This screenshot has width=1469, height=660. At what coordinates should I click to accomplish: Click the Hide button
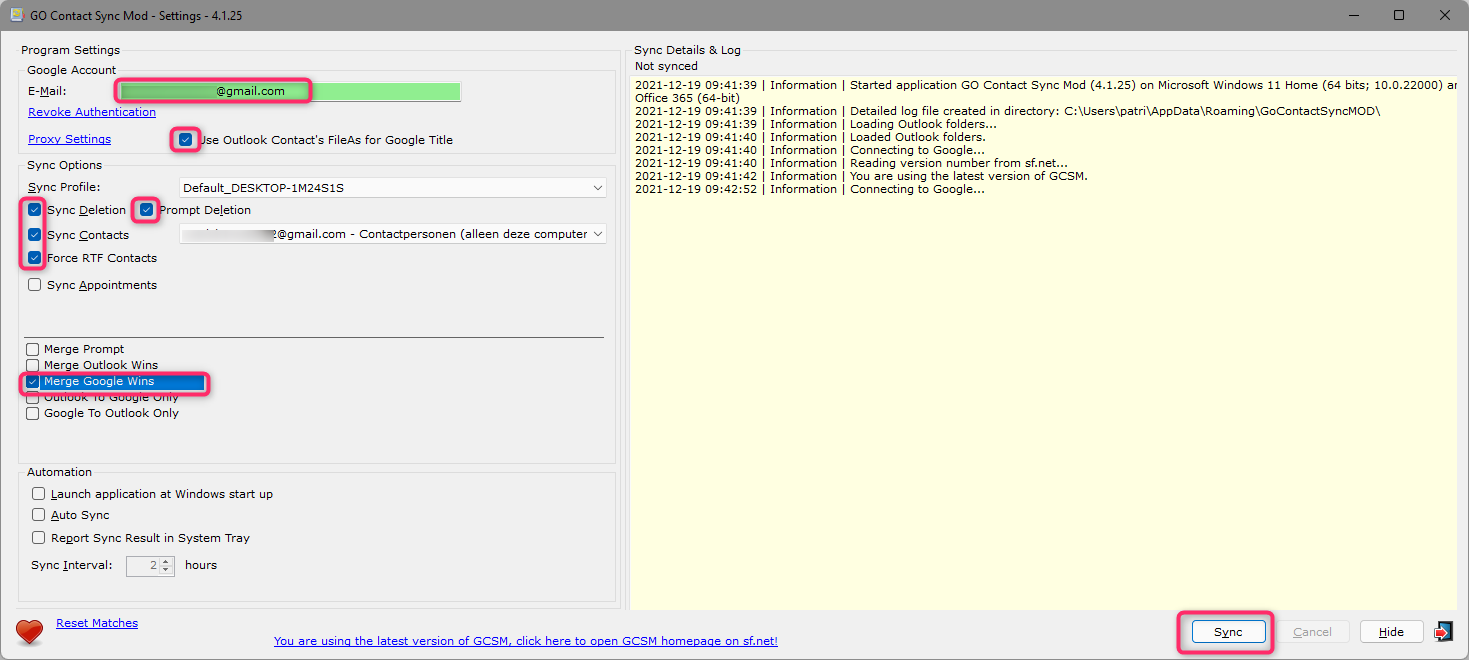[1391, 632]
